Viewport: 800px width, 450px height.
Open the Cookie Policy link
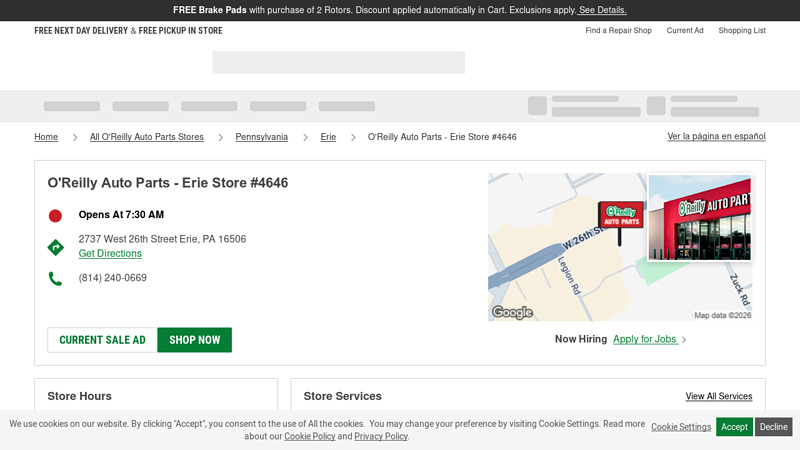[x=310, y=436]
